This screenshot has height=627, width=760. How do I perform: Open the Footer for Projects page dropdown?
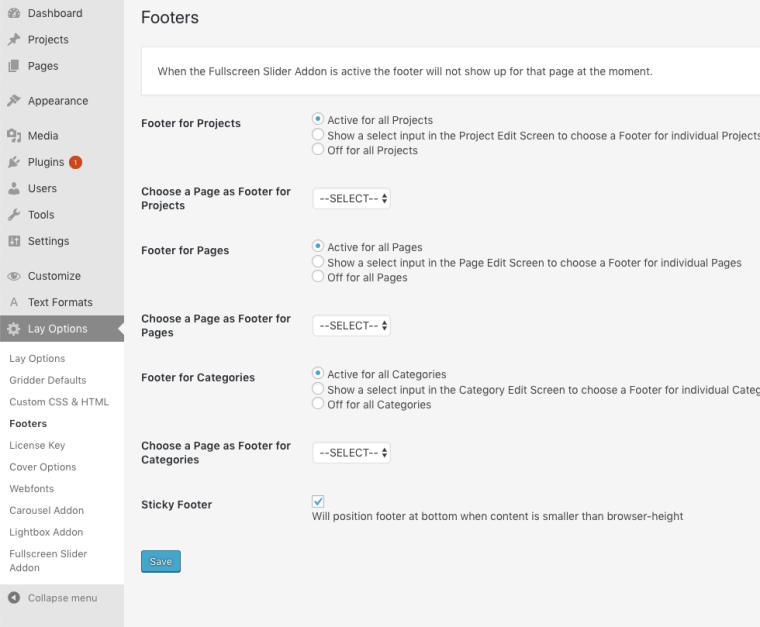(x=351, y=199)
